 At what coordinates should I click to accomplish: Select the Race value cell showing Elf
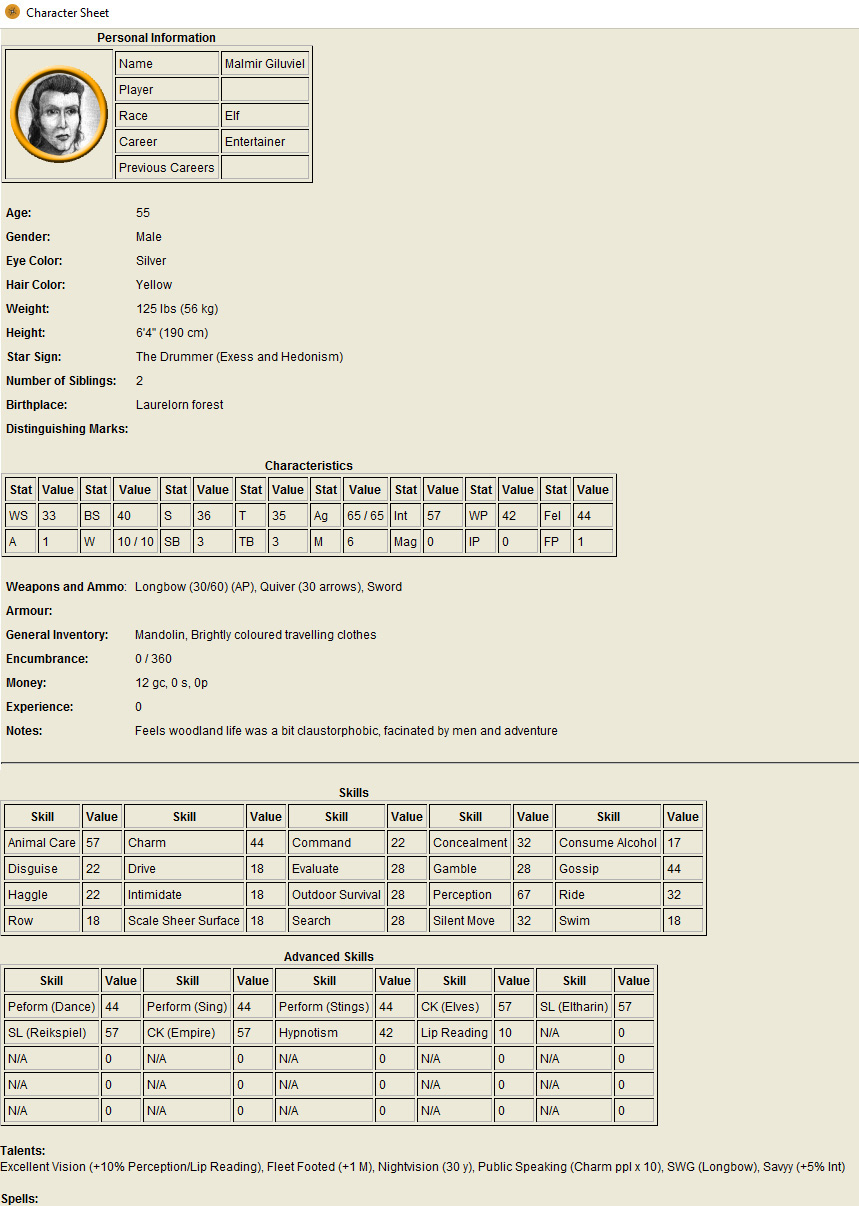click(x=264, y=116)
